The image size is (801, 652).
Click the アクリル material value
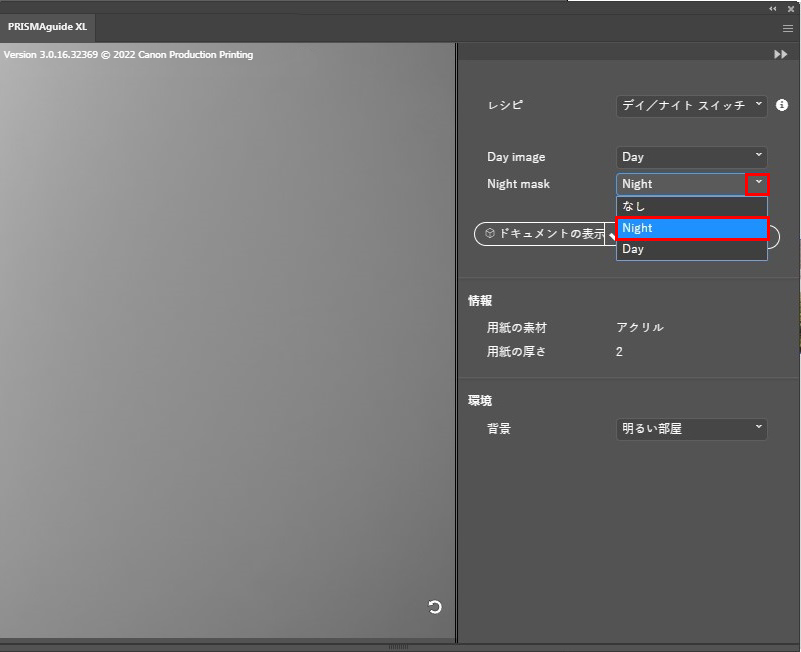click(x=640, y=328)
